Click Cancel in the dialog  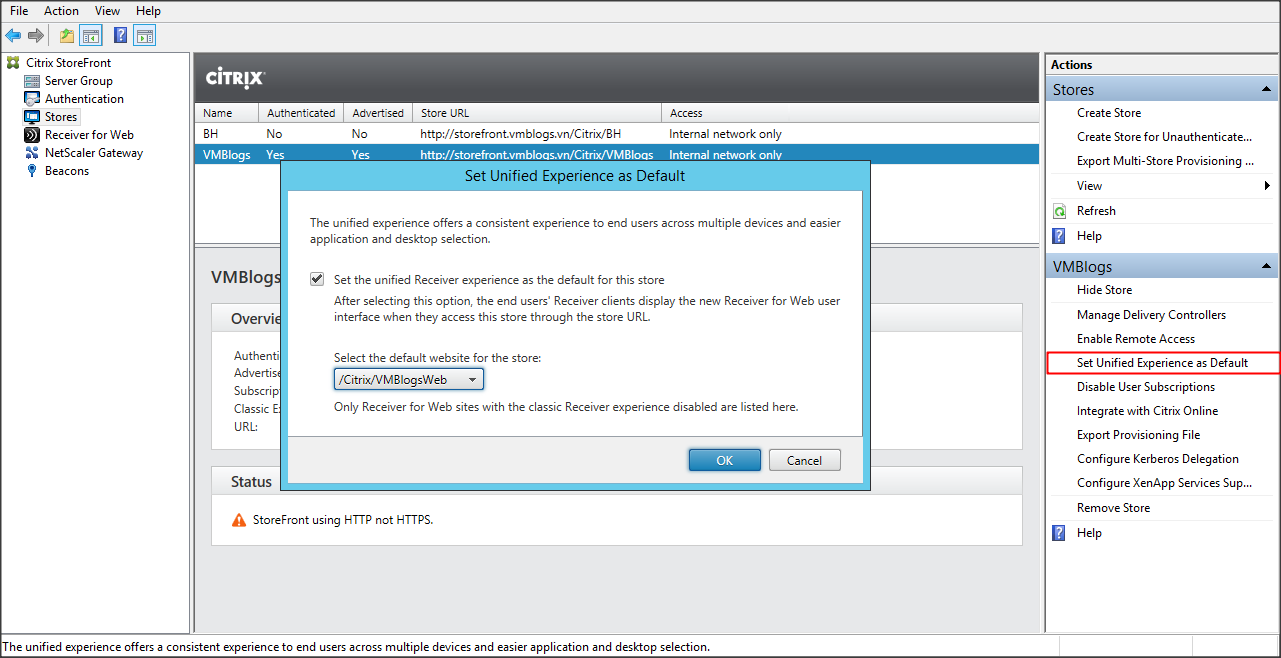[x=804, y=460]
